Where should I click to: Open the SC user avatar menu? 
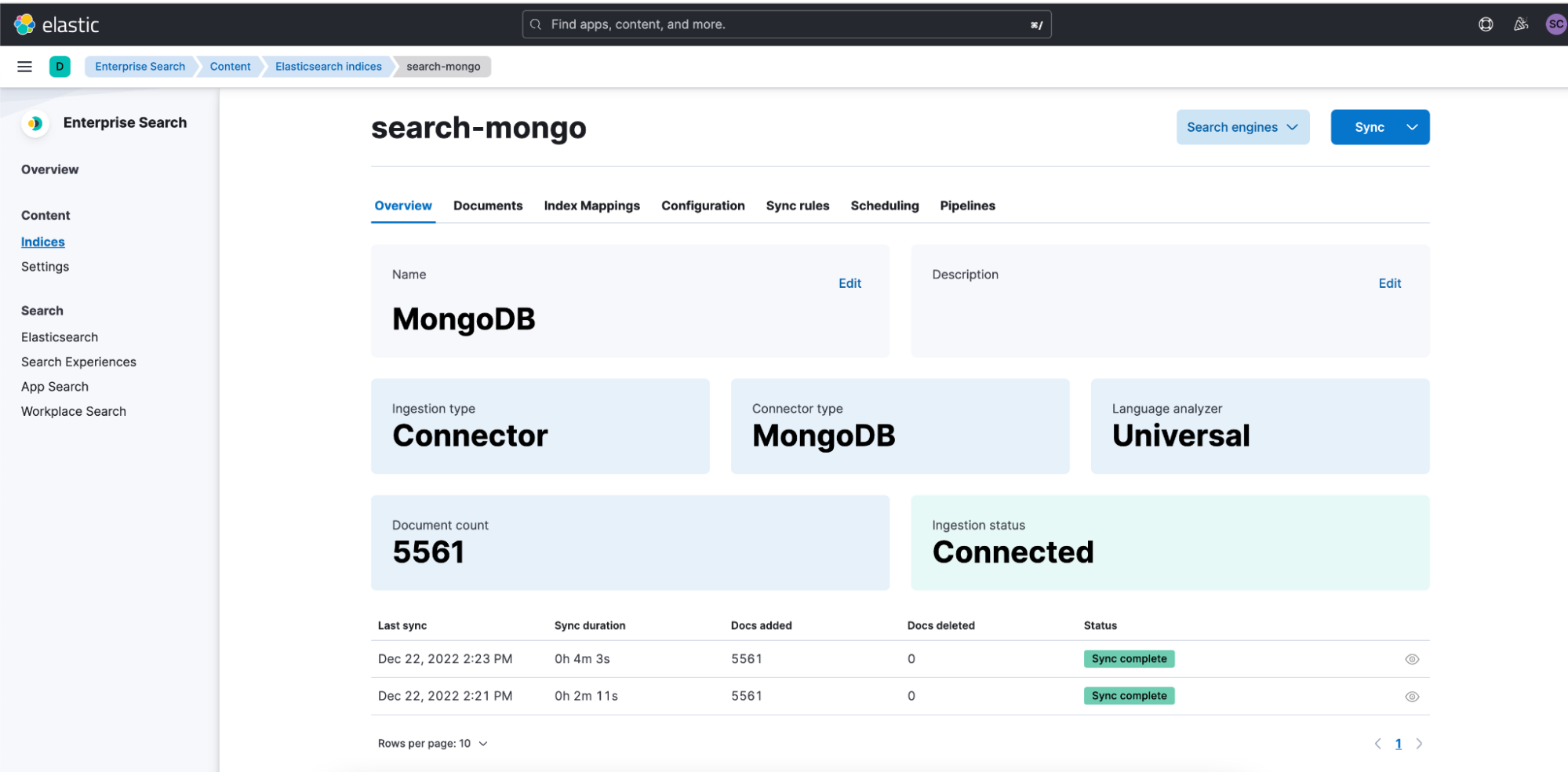(1556, 24)
